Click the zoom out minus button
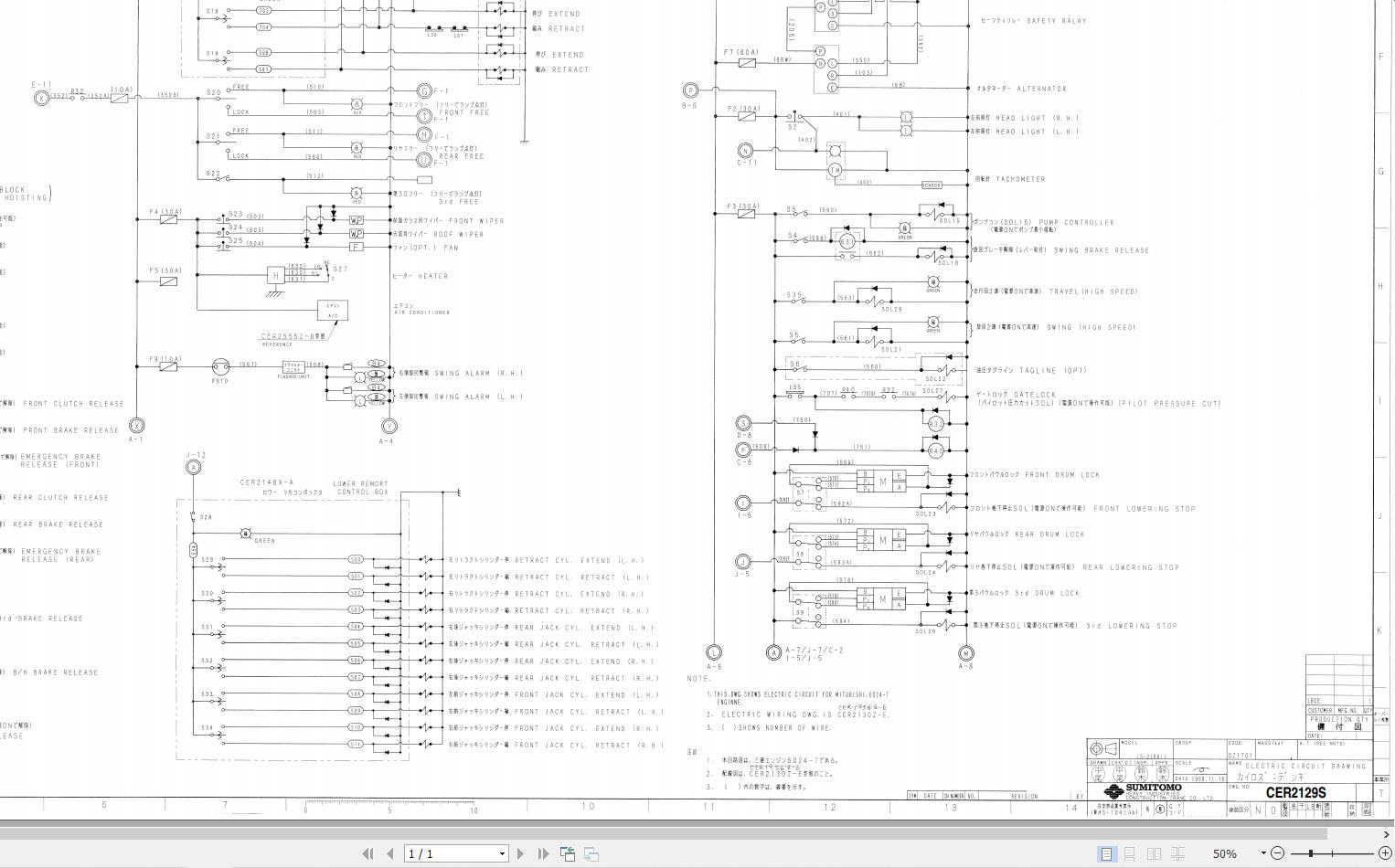This screenshot has height=868, width=1395. (1277, 853)
